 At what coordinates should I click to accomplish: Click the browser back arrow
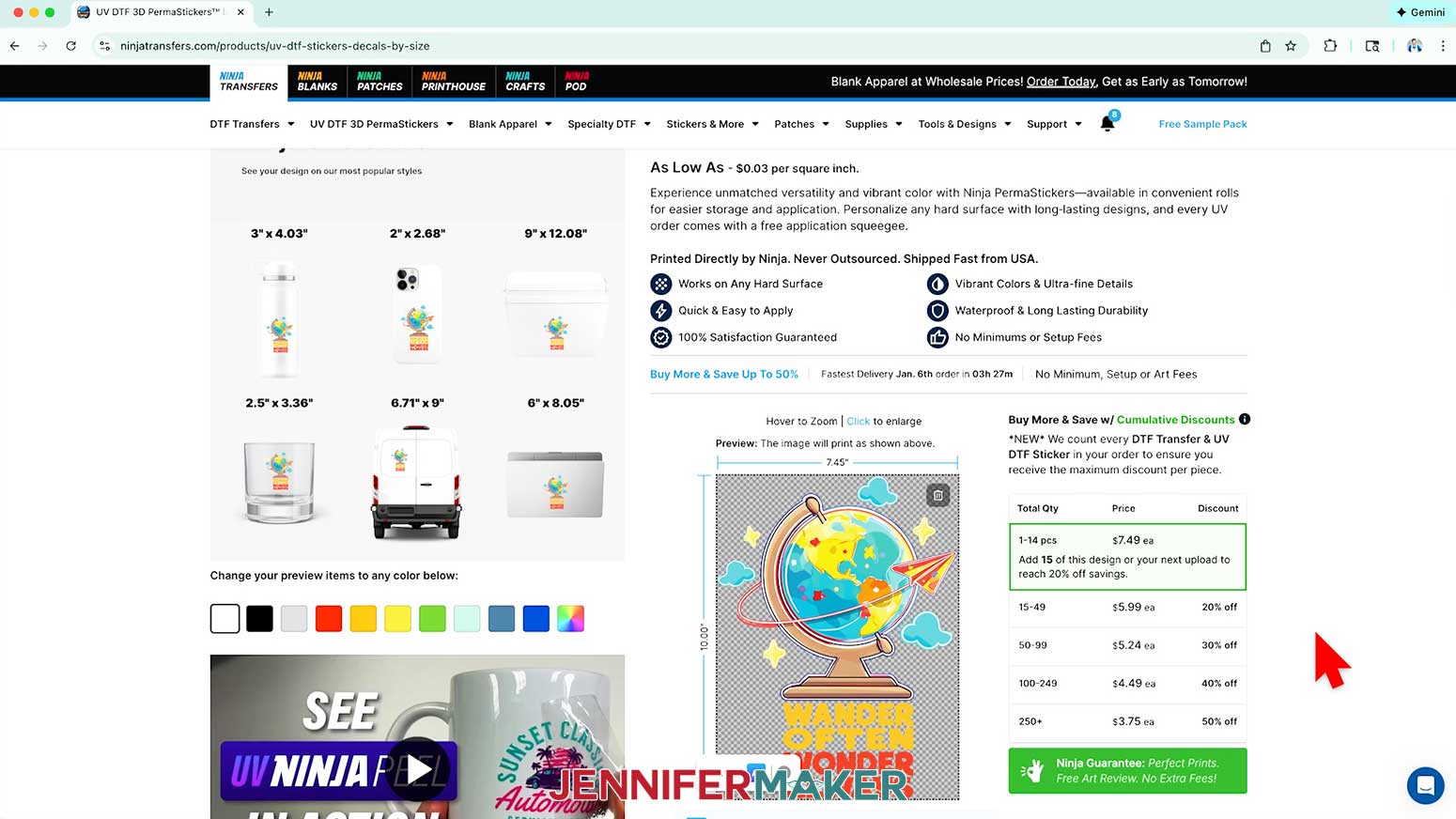pyautogui.click(x=14, y=45)
